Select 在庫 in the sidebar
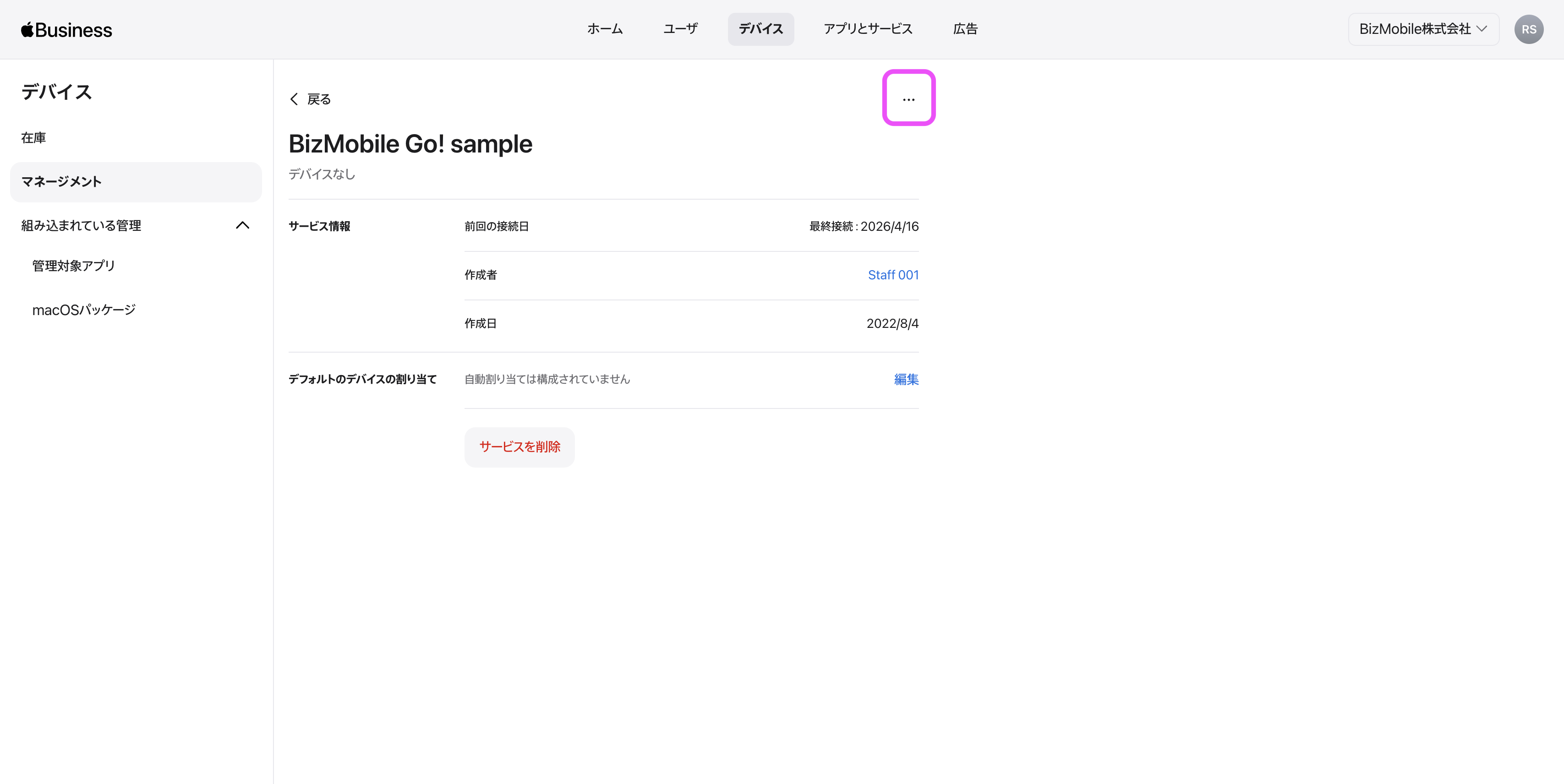Viewport: 1564px width, 784px height. [33, 138]
